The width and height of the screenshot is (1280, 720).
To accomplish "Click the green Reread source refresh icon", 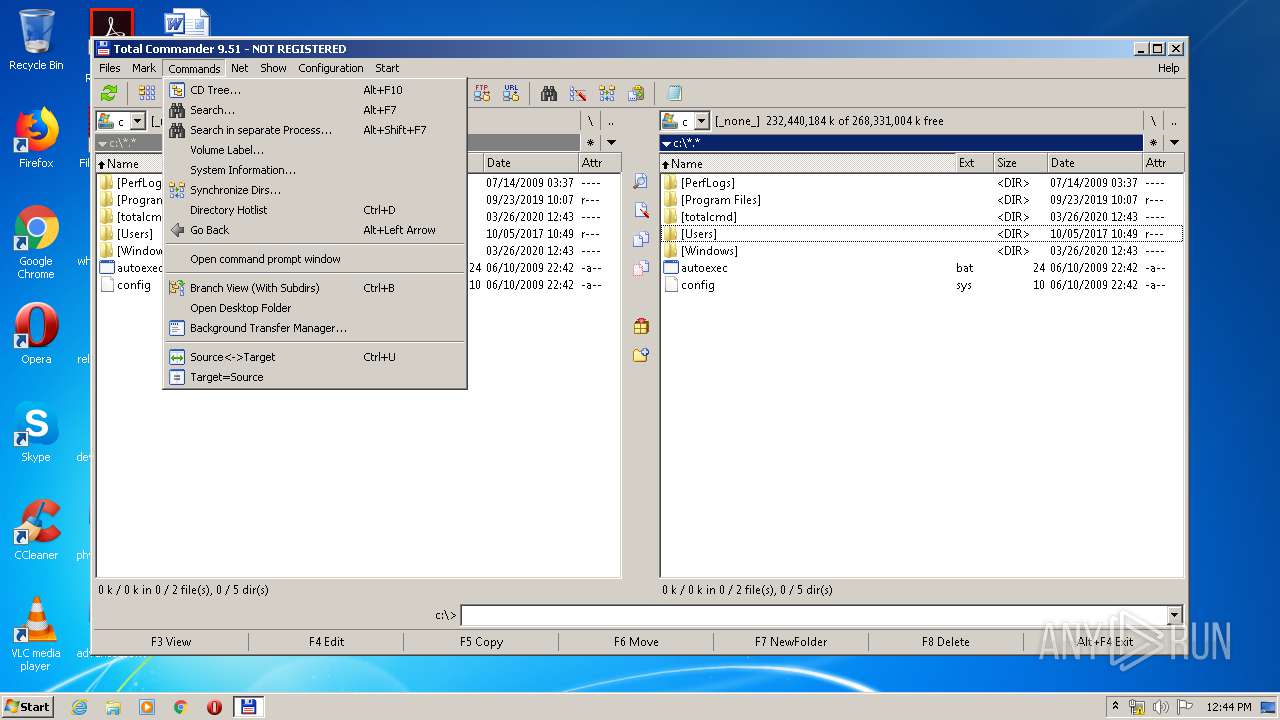I will pos(109,93).
